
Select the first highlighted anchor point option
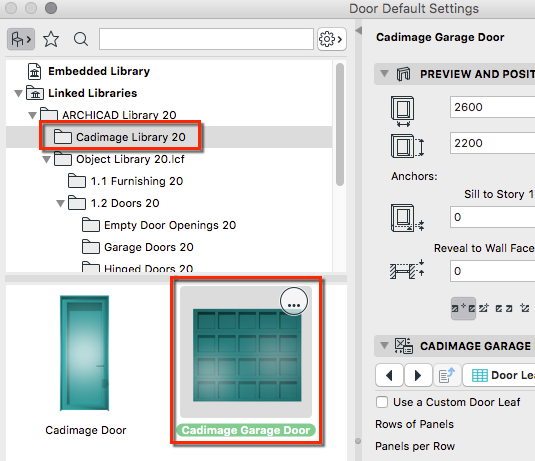(x=463, y=308)
